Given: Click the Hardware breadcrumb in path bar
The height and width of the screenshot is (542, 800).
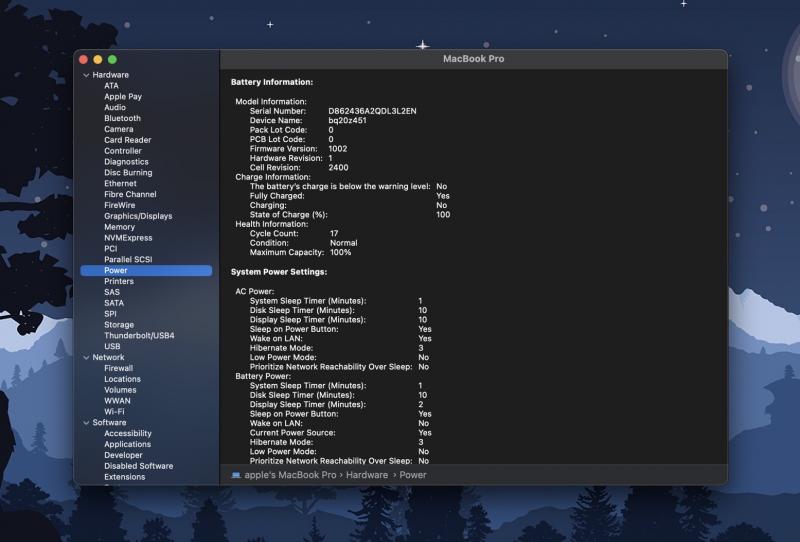Looking at the screenshot, I should [367, 475].
